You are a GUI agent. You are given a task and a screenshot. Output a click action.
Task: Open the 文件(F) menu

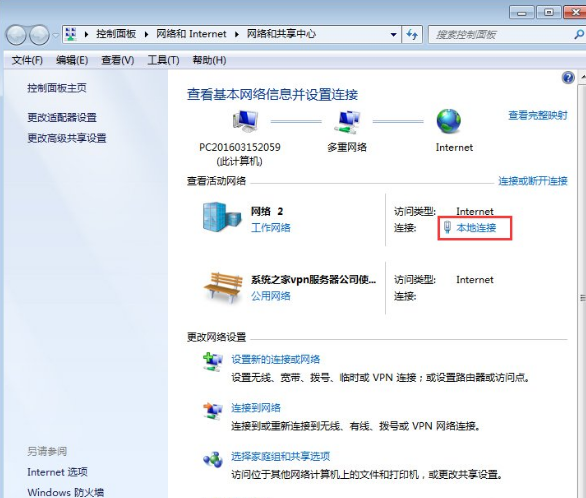click(27, 60)
